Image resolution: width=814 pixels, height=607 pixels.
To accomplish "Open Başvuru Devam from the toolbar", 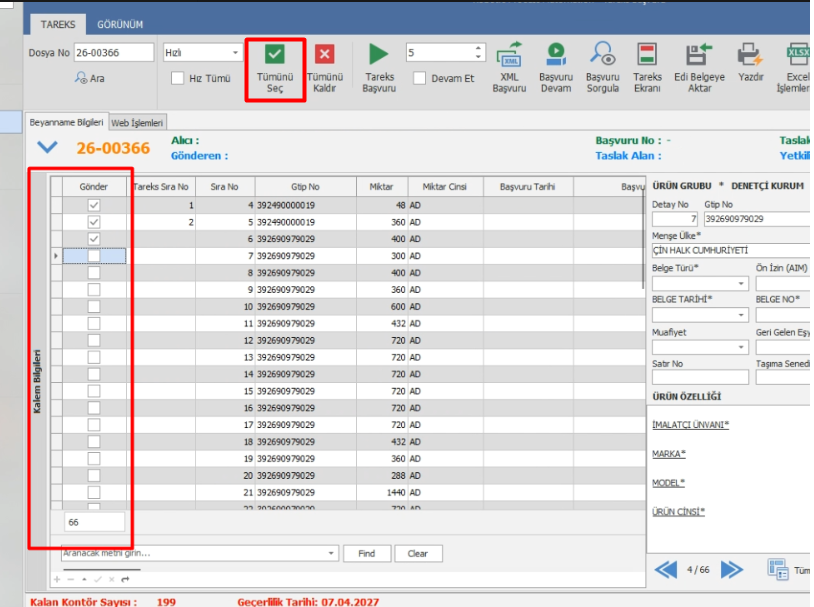I will point(555,54).
